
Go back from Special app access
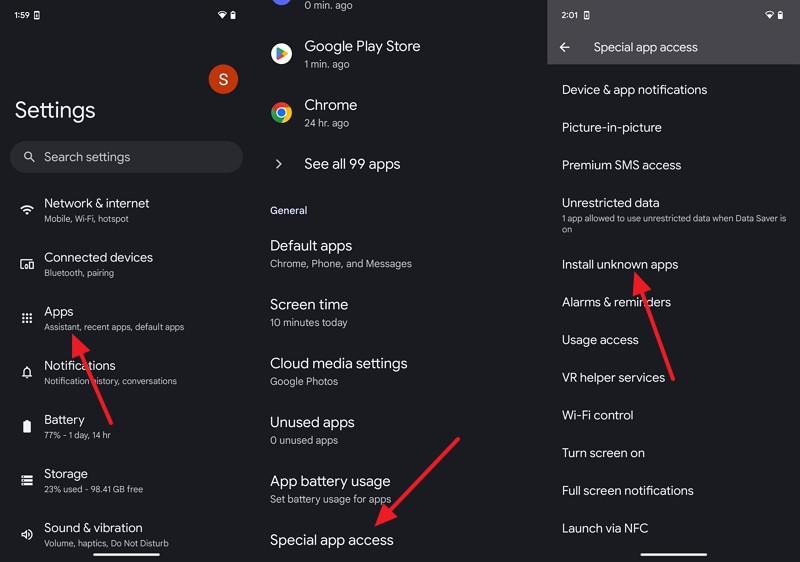point(564,47)
